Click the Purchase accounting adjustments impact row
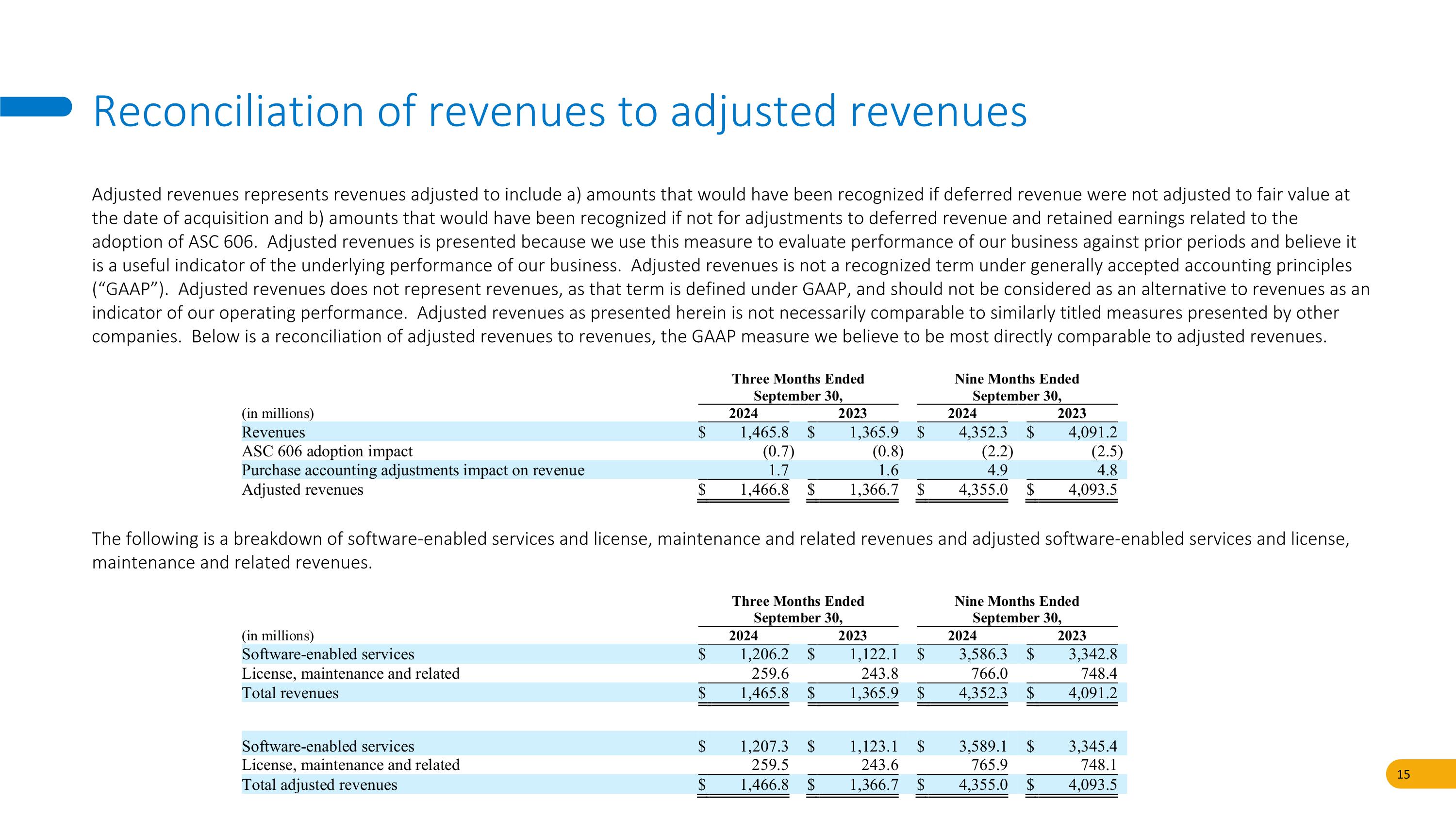1456x819 pixels. (413, 470)
